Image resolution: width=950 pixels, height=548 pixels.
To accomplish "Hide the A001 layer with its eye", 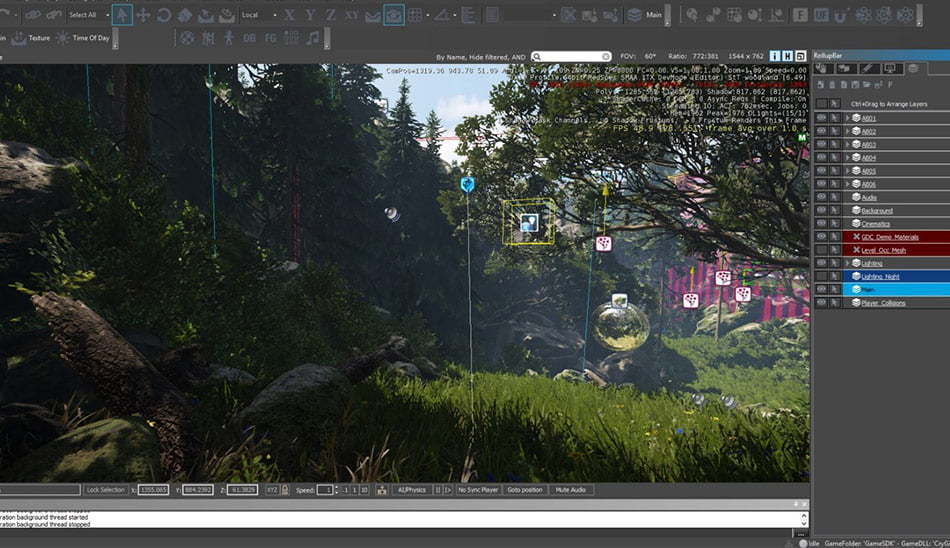I will 822,118.
